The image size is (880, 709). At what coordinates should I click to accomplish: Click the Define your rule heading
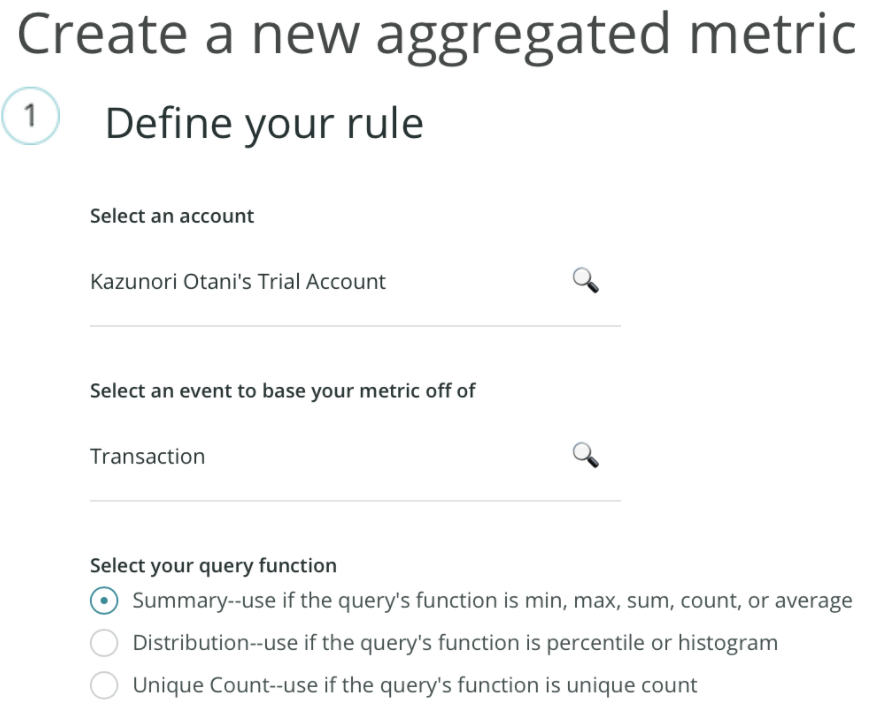click(264, 124)
